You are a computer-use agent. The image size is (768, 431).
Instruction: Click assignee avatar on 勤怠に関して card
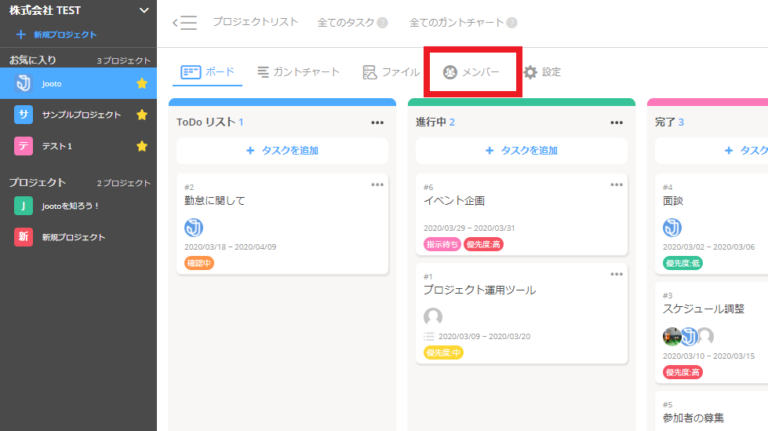point(193,228)
